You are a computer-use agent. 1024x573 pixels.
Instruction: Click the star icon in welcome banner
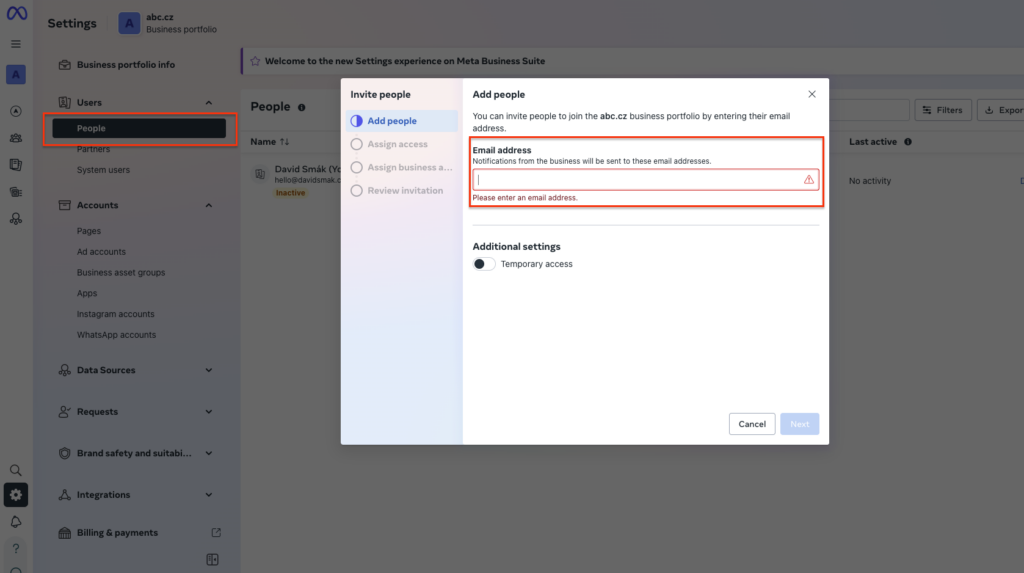pos(255,61)
